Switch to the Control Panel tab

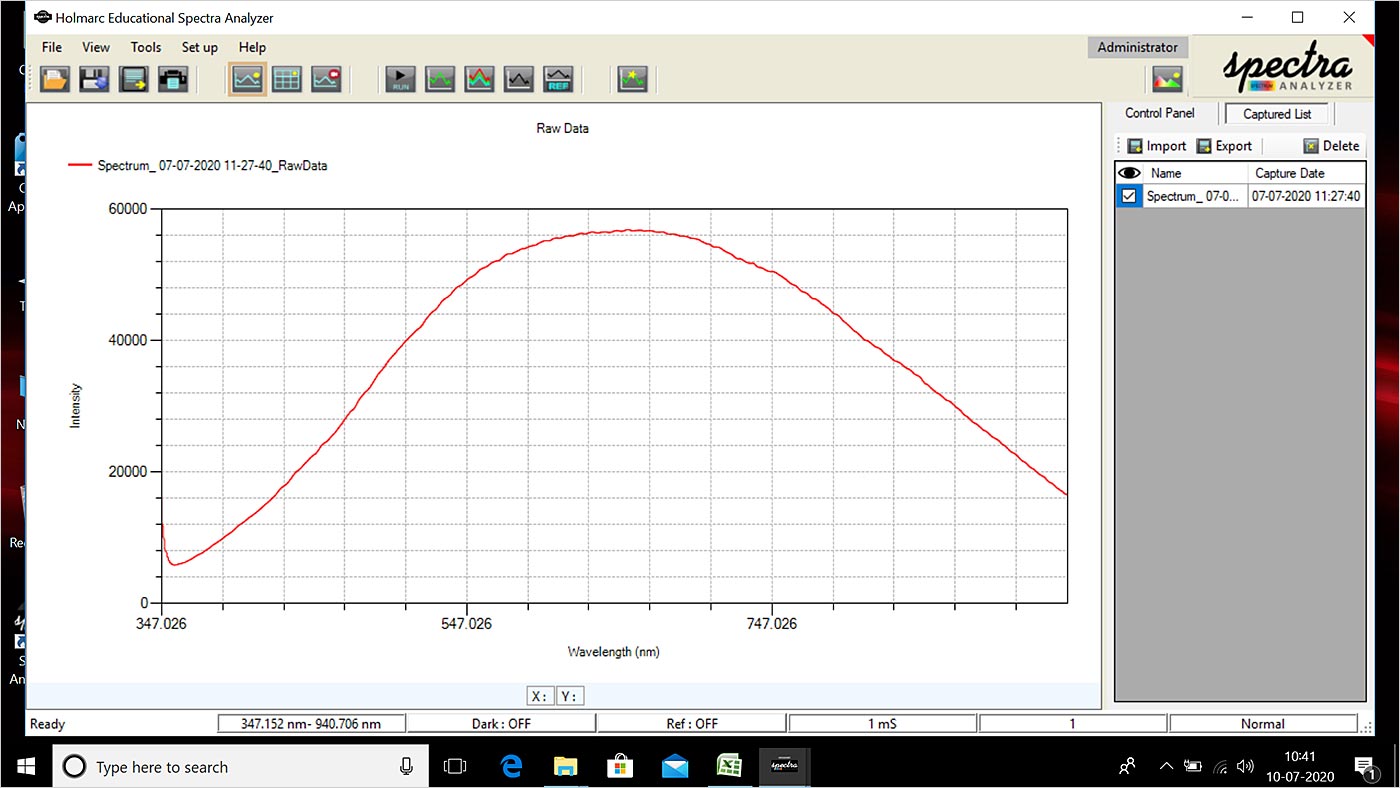1159,113
